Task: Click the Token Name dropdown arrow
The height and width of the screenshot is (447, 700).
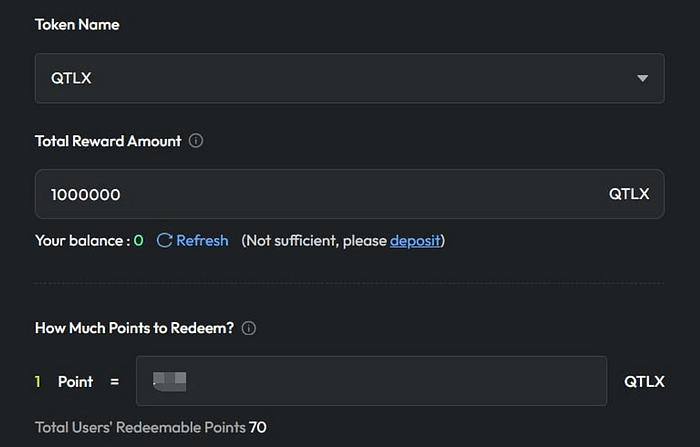Action: (x=643, y=78)
